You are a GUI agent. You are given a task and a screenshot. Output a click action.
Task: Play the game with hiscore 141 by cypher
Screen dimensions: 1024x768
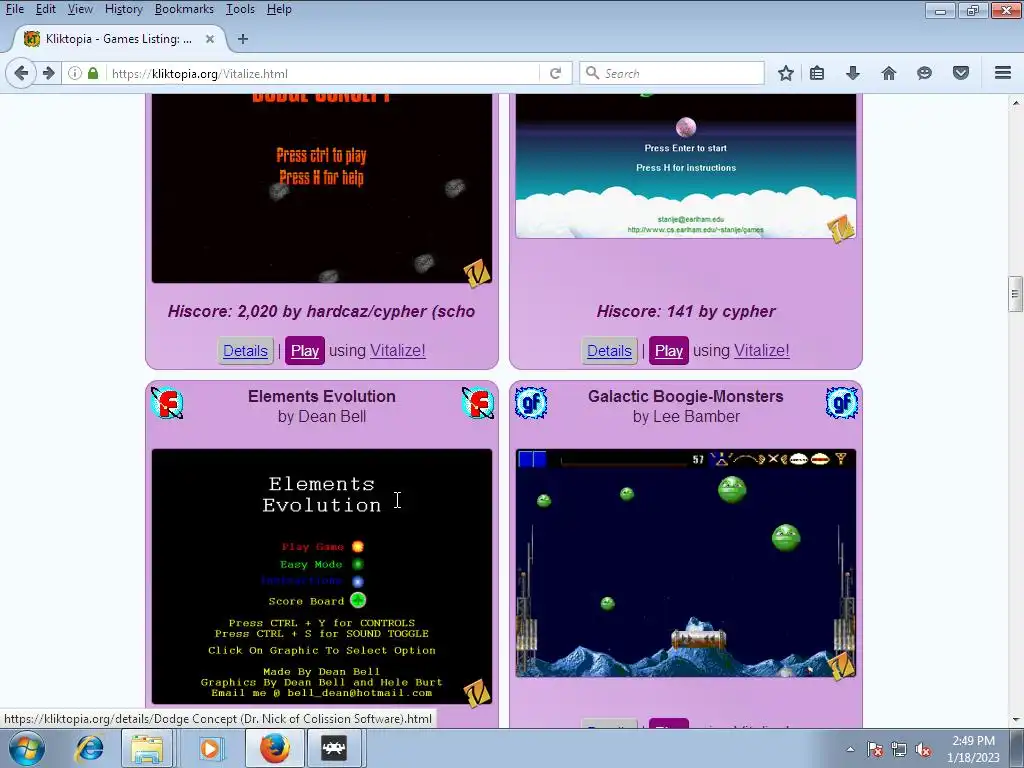669,351
